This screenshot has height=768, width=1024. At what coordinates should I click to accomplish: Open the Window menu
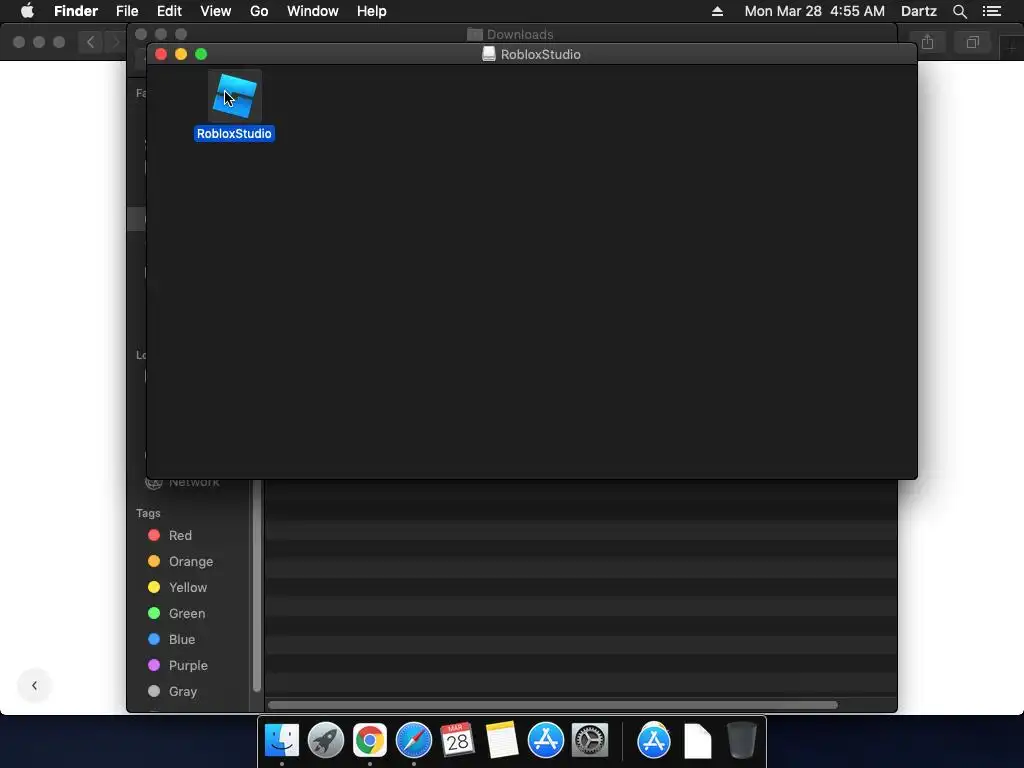[x=313, y=11]
